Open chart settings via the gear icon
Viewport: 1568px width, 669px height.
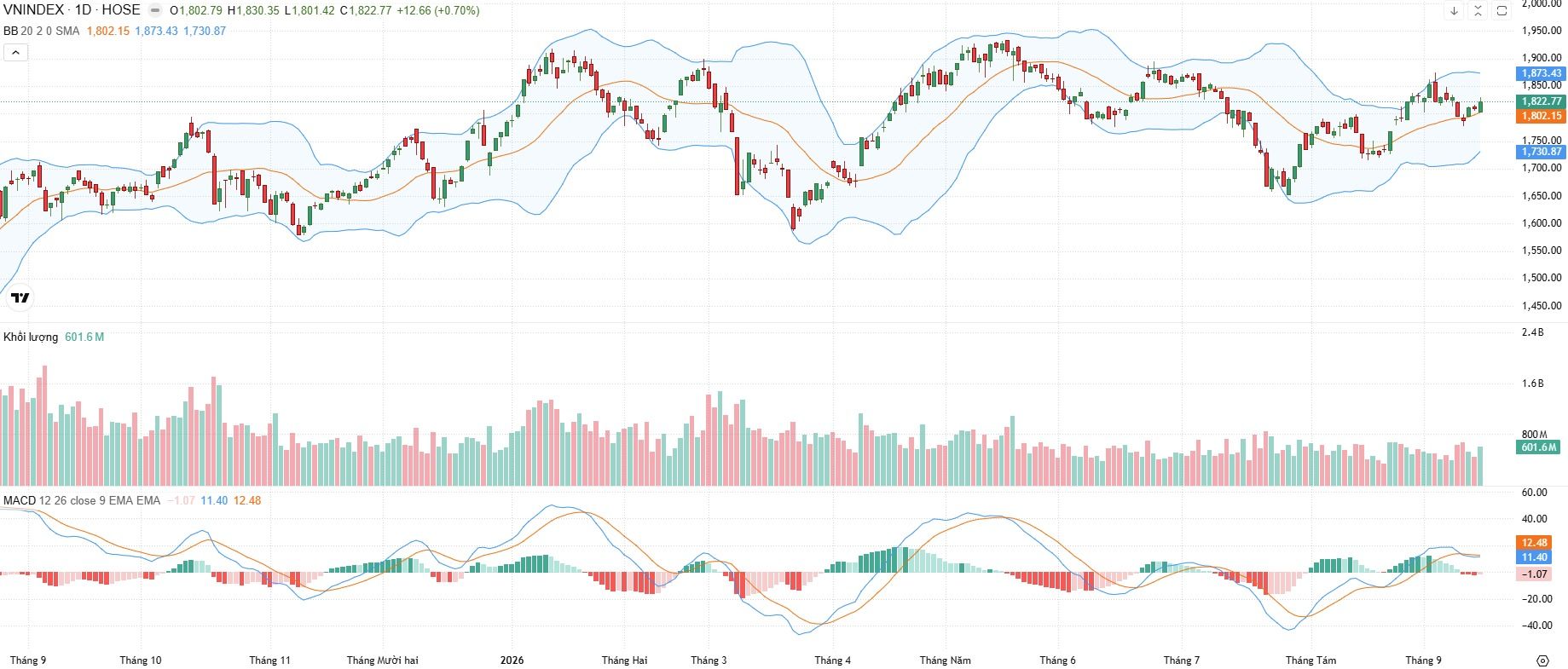1542,660
